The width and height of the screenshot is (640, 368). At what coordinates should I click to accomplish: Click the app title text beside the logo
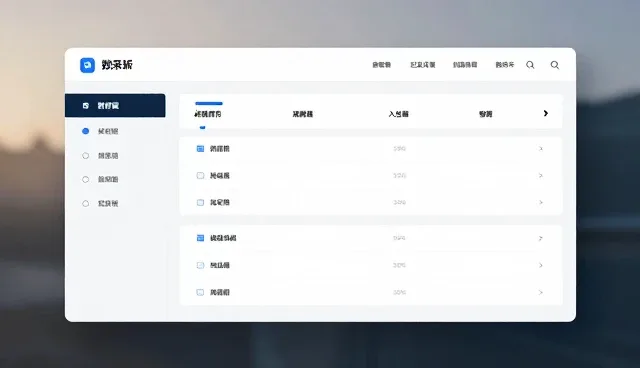point(117,65)
